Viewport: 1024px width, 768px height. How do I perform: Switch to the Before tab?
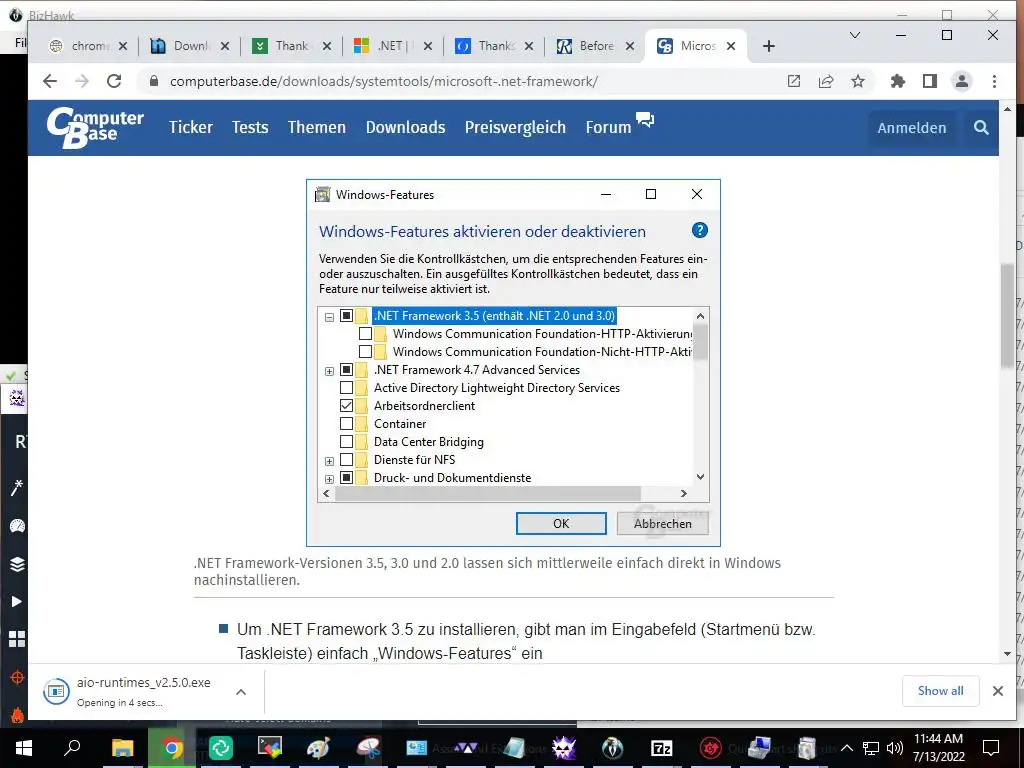(596, 46)
